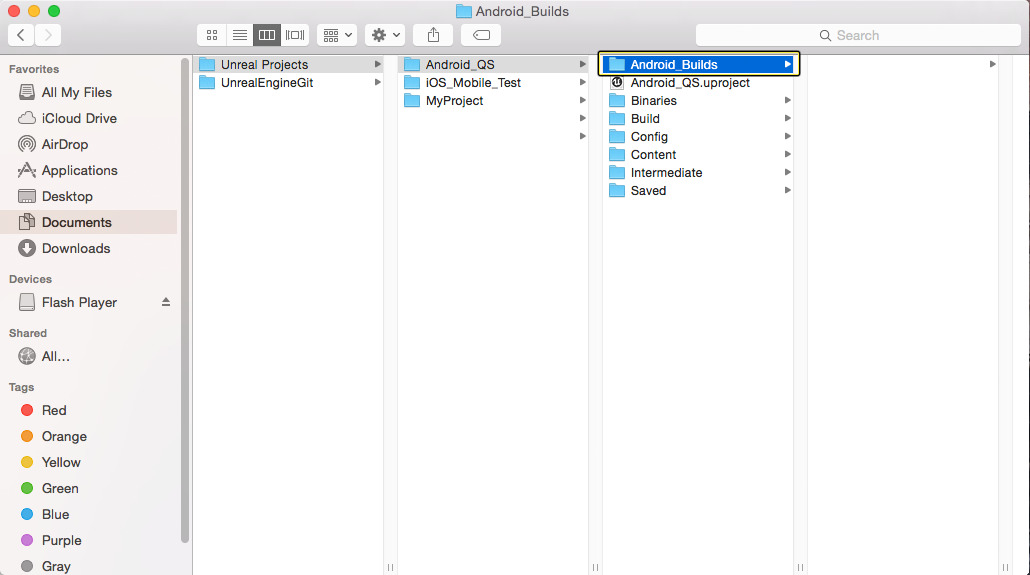
Task: Open the Action gear menu
Action: point(385,35)
